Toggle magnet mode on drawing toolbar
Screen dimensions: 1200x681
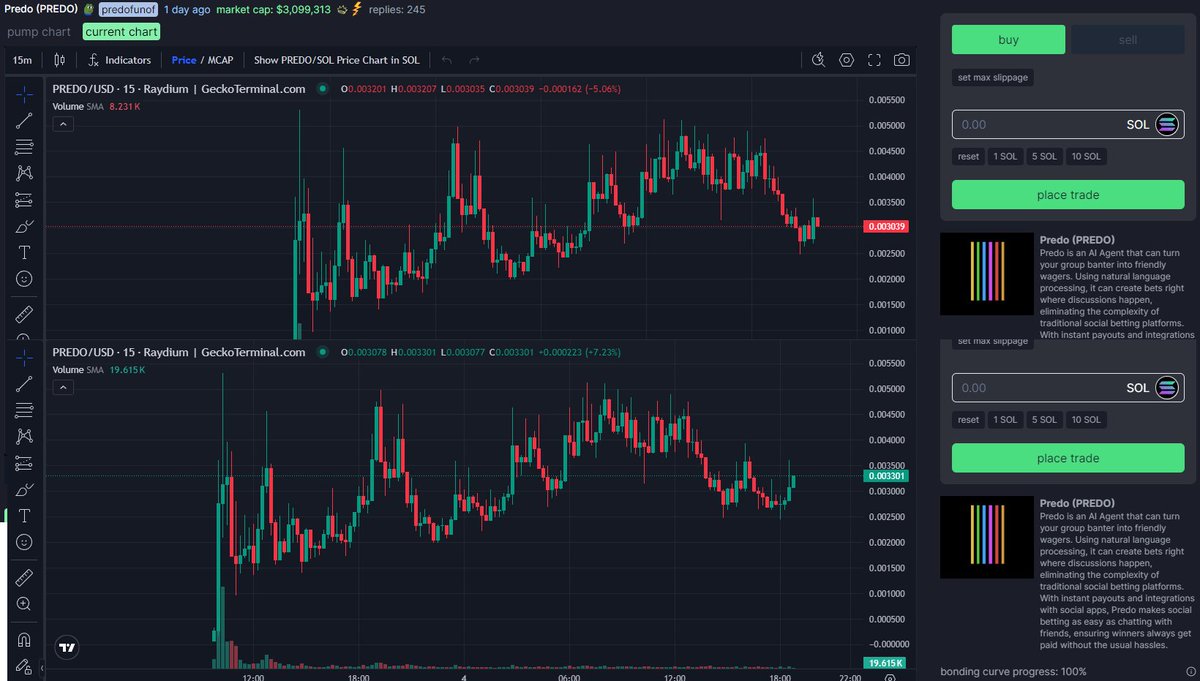(x=24, y=639)
